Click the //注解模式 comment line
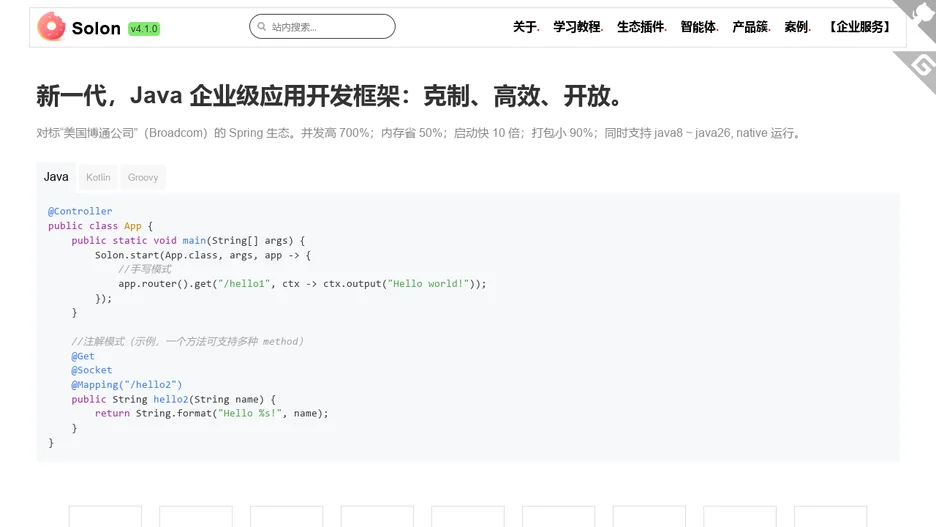 coord(187,341)
